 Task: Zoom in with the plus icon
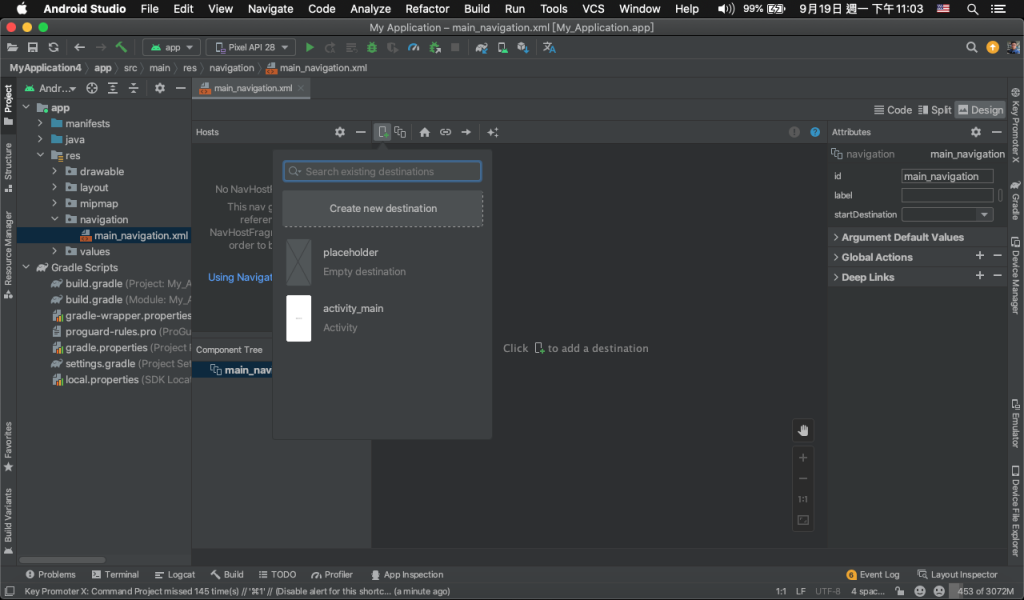pos(803,458)
